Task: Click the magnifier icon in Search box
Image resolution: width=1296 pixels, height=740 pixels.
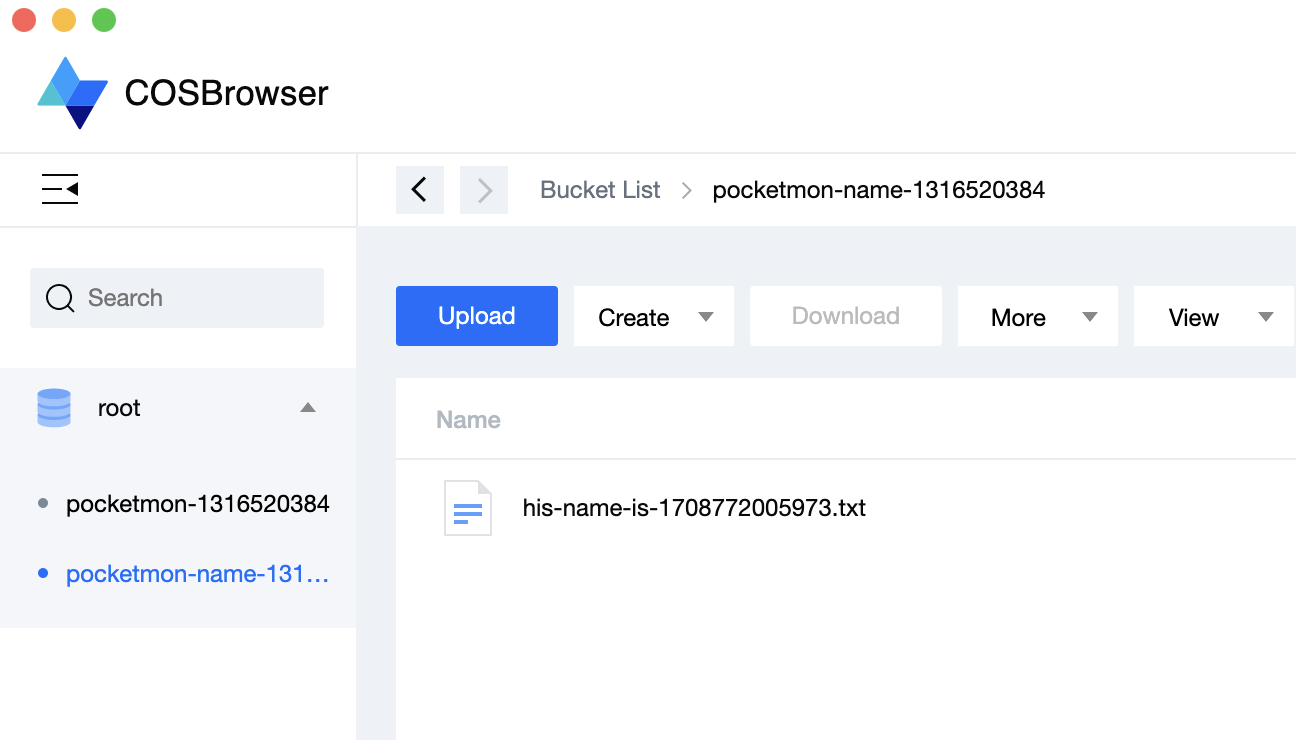Action: 60,298
